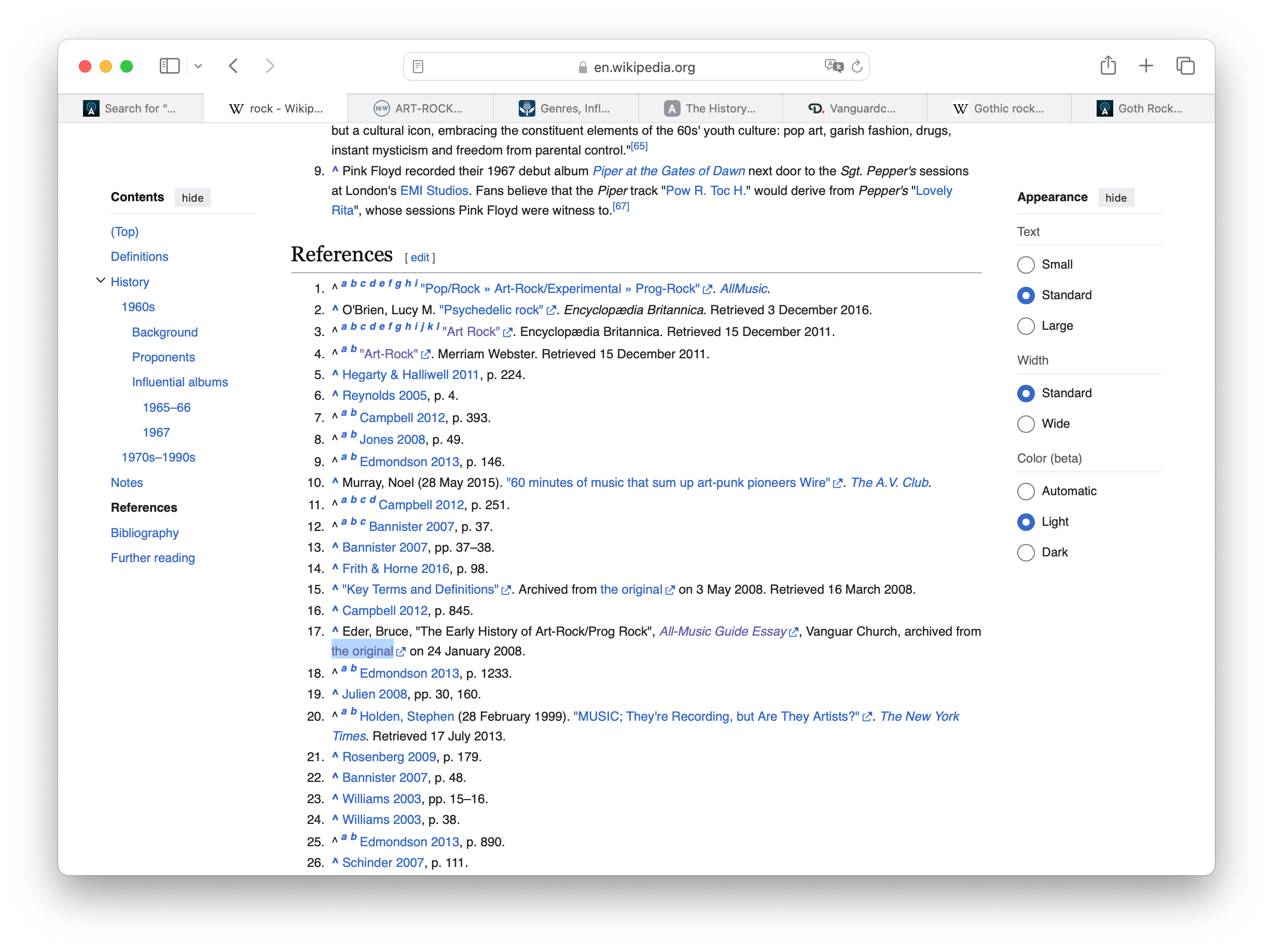The height and width of the screenshot is (952, 1273).
Task: Hide the Contents sidebar
Action: point(192,198)
